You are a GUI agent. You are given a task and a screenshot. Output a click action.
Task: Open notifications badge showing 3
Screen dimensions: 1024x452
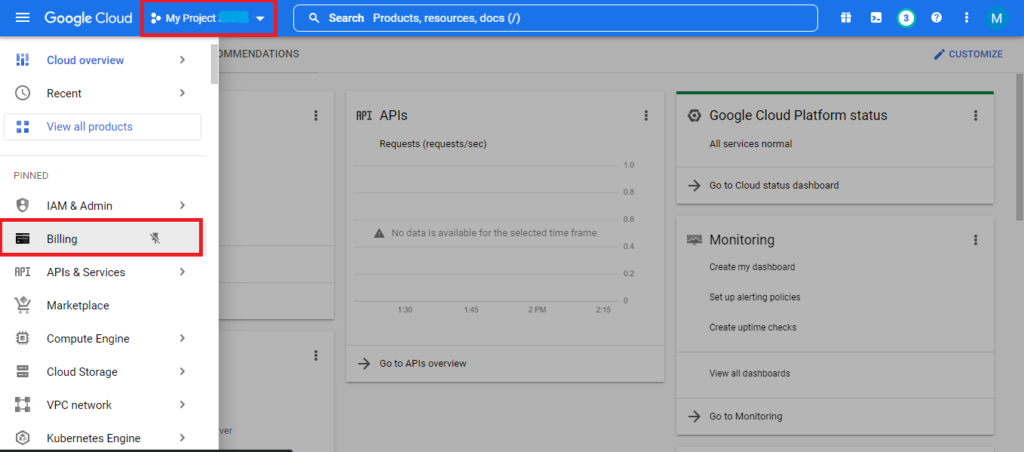click(x=906, y=18)
